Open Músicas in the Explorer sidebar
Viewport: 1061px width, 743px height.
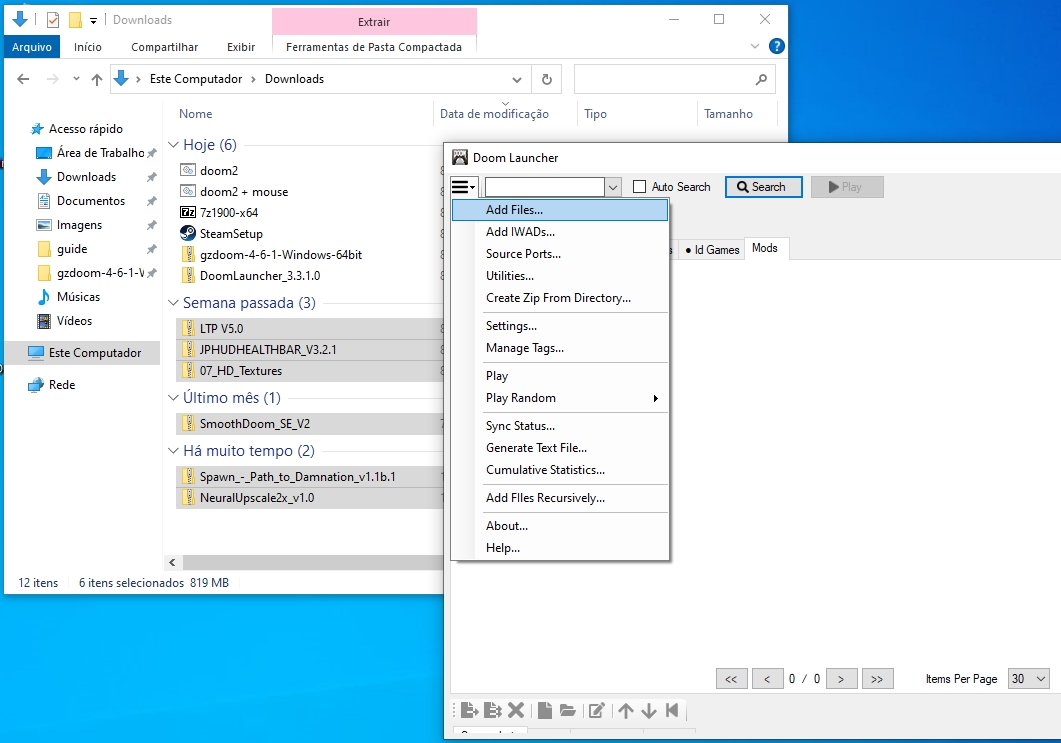(x=78, y=296)
